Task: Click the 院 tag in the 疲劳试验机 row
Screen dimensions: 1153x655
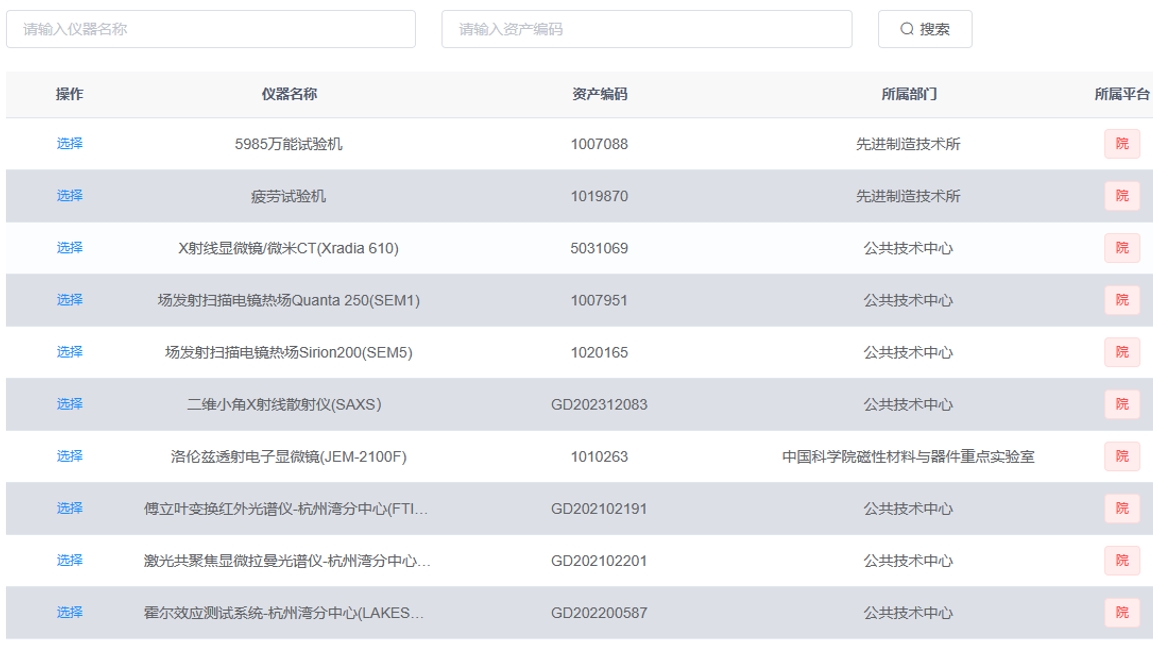Action: pos(1122,196)
